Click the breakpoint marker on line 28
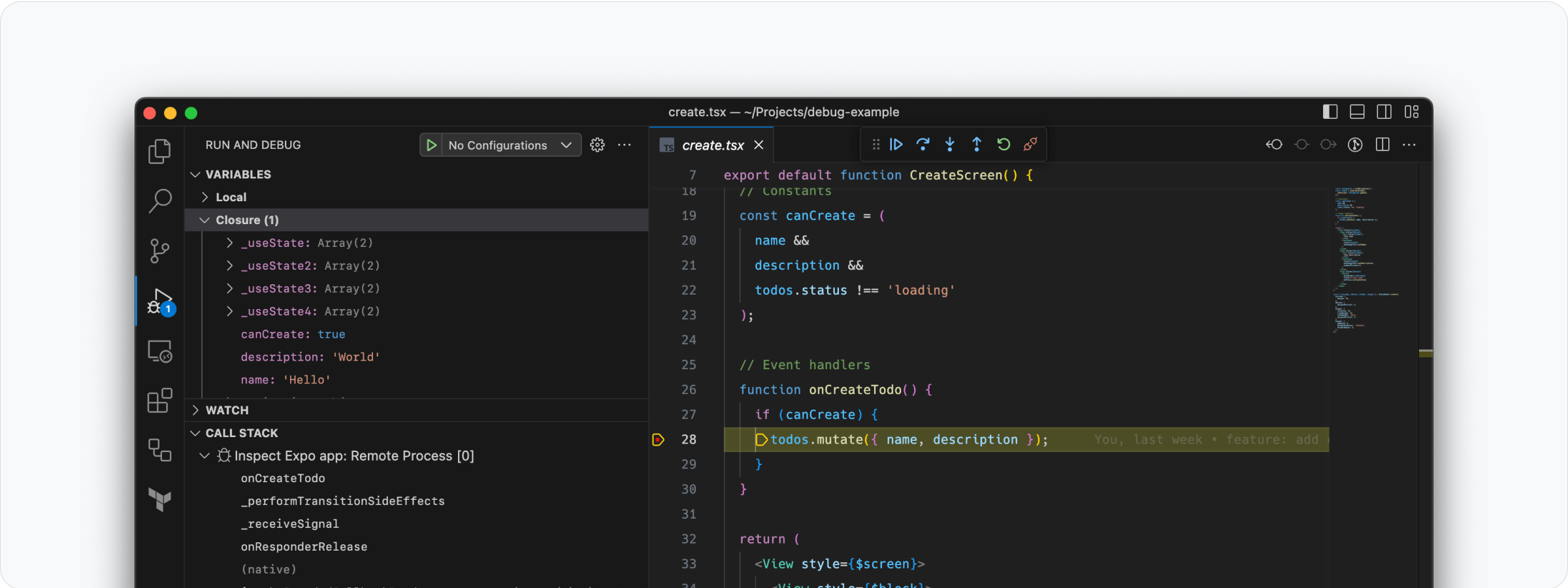1568x588 pixels. pyautogui.click(x=658, y=440)
